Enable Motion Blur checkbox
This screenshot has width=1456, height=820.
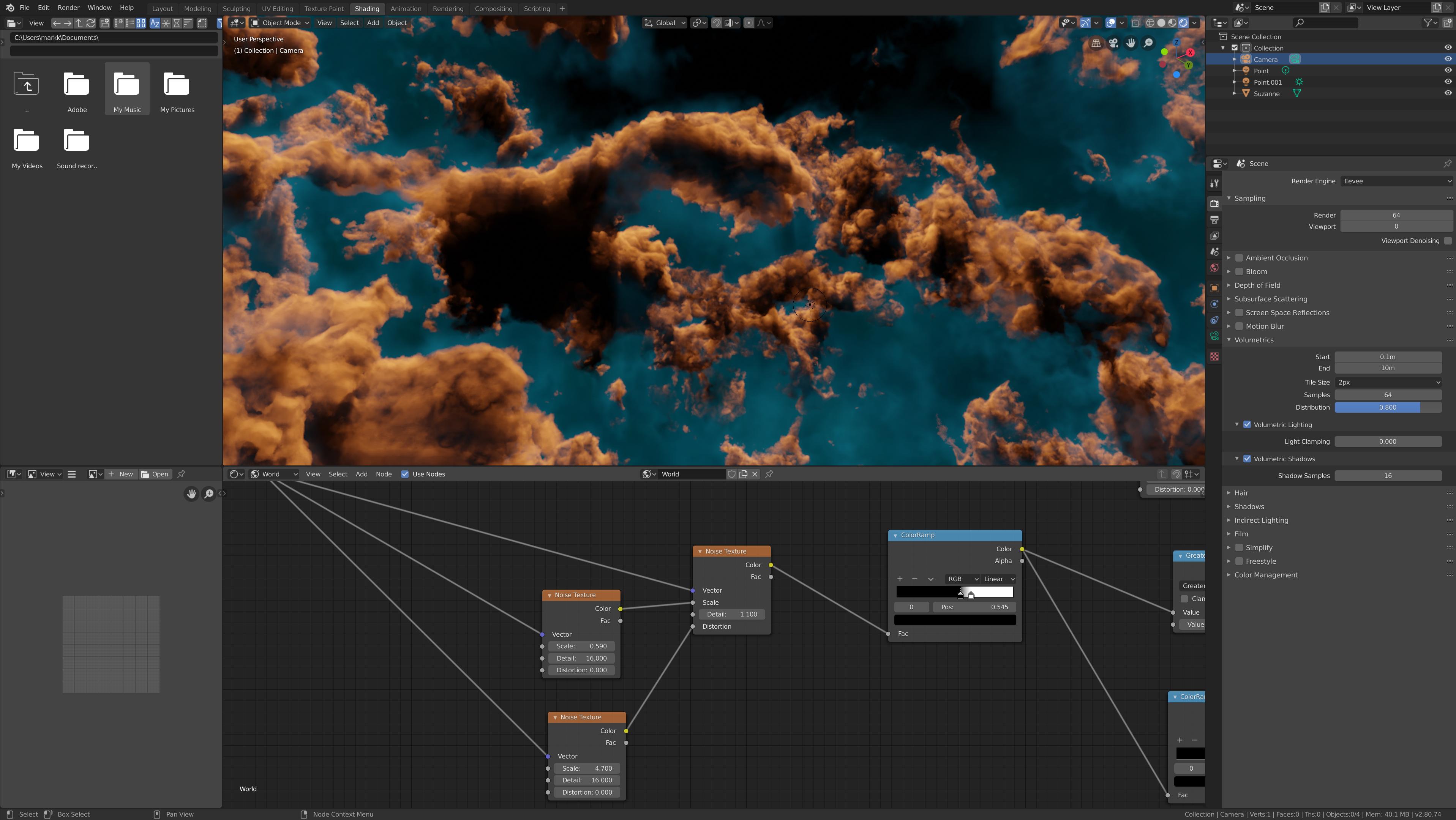tap(1239, 326)
